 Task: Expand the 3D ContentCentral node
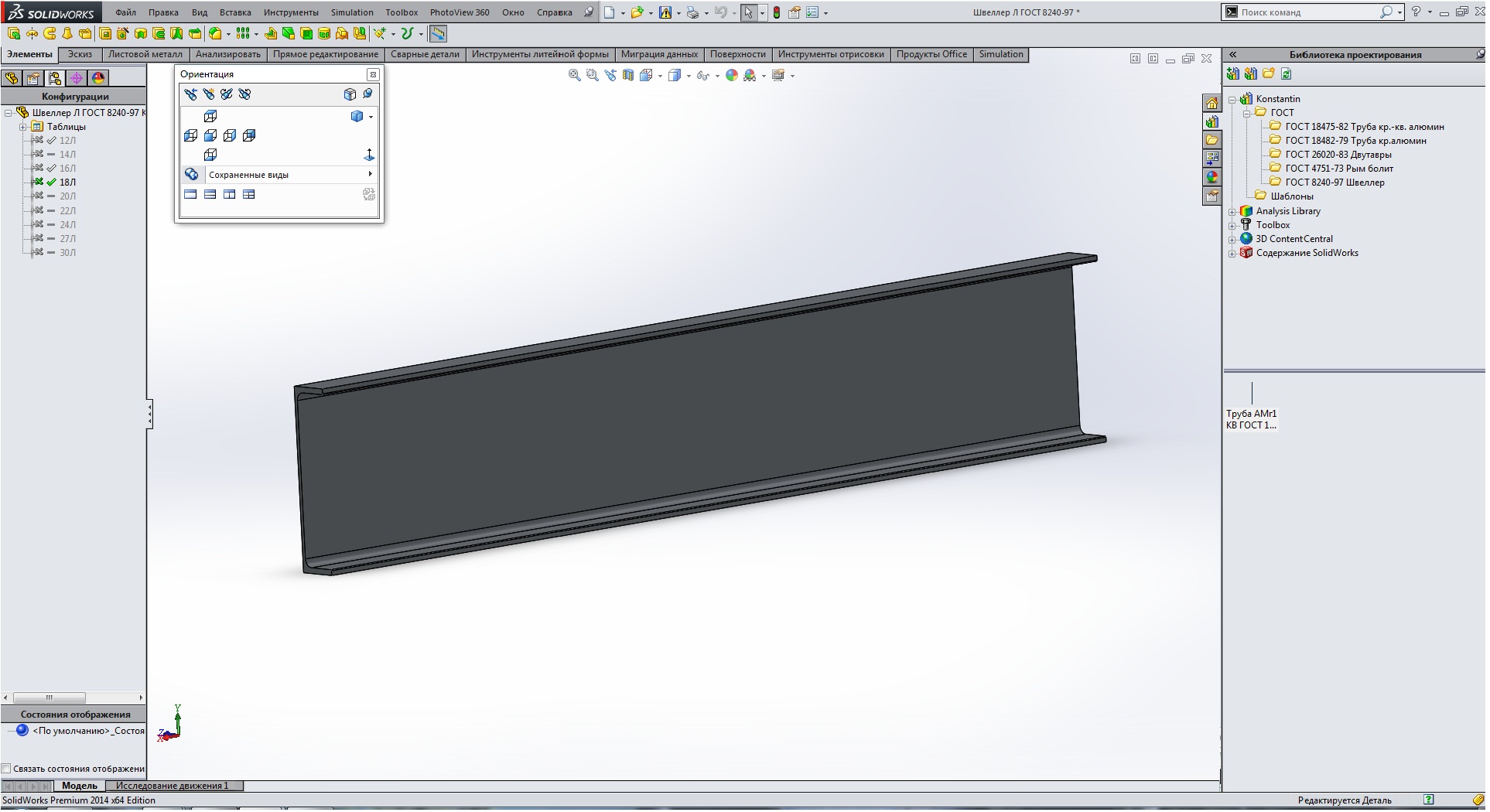1232,240
